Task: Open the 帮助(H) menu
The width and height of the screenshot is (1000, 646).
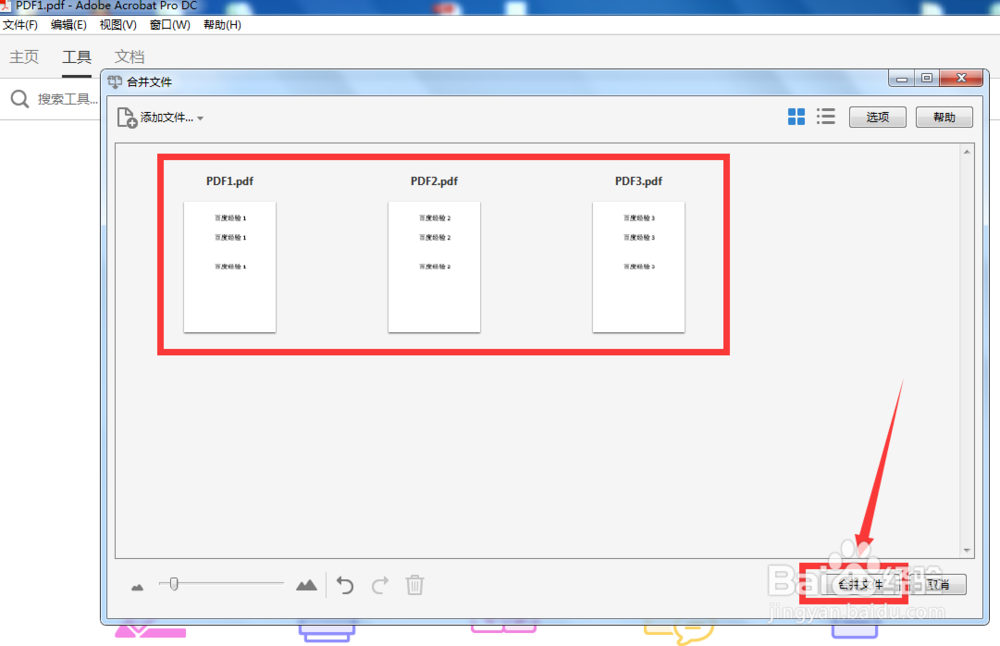Action: 222,25
